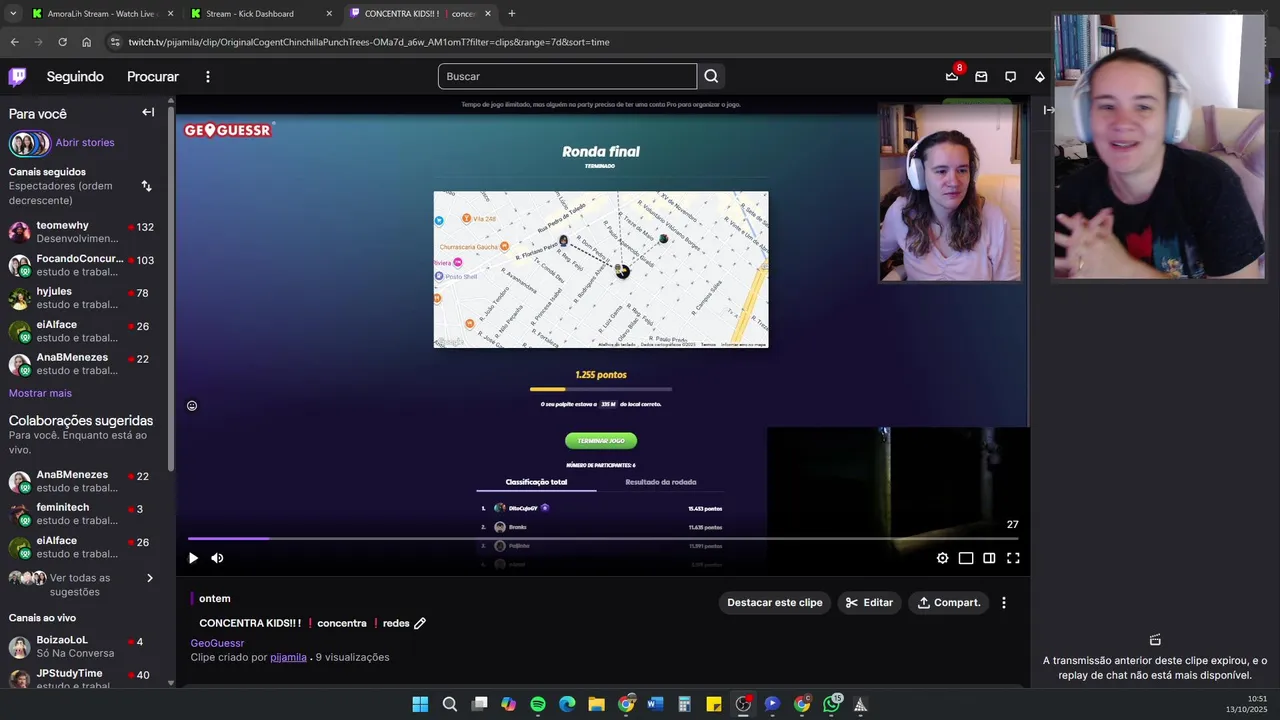The height and width of the screenshot is (720, 1280).
Task: Open clip more options menu
Action: click(x=1004, y=603)
